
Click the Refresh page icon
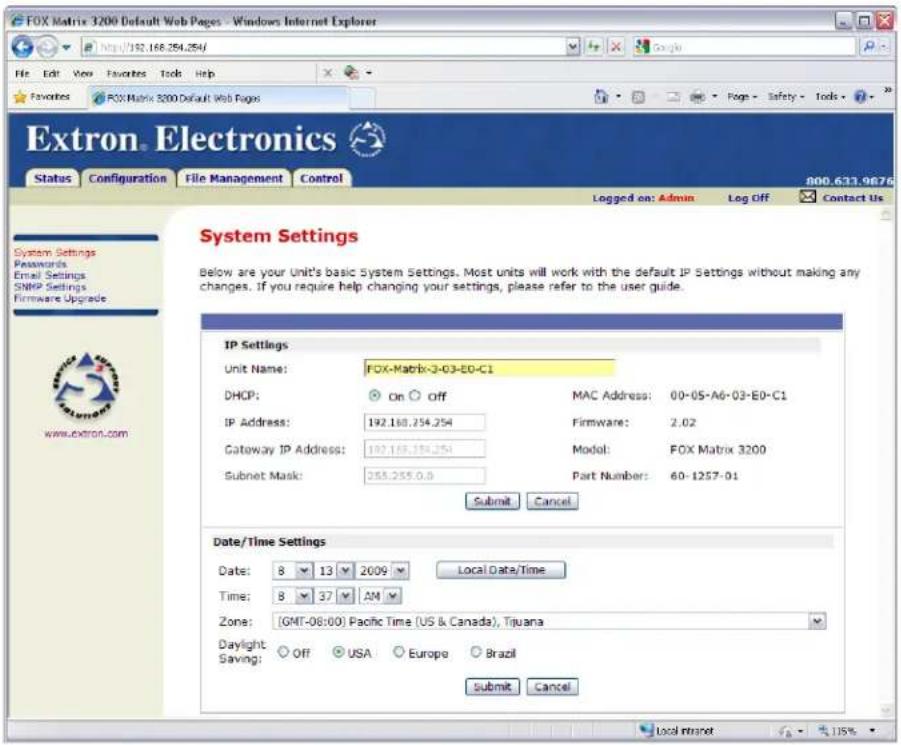(x=594, y=47)
